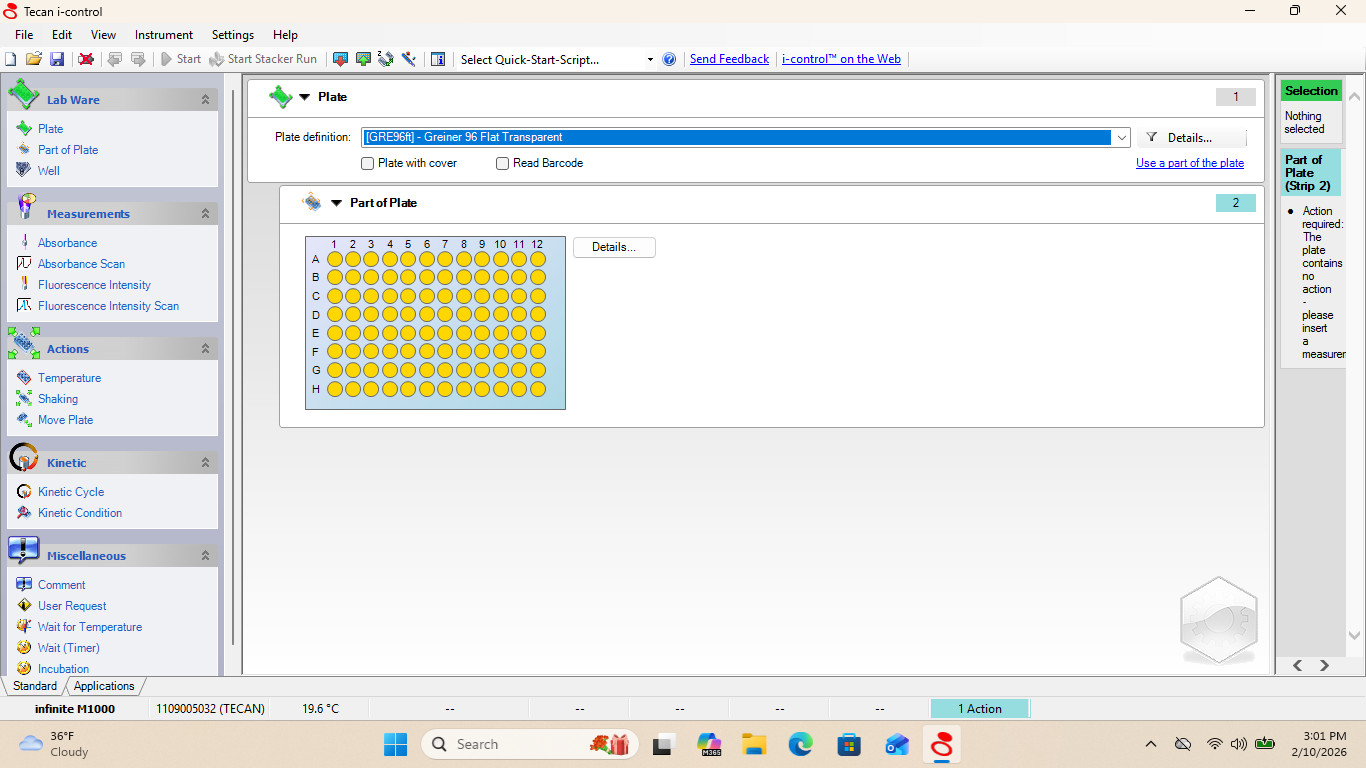Select Kinetic Cycle in the sidebar
This screenshot has width=1366, height=768.
click(71, 492)
